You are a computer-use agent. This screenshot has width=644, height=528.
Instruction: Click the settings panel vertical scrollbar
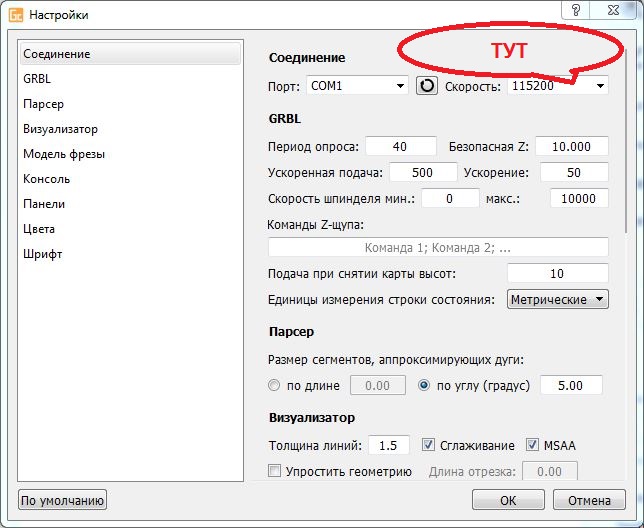pyautogui.click(x=626, y=140)
